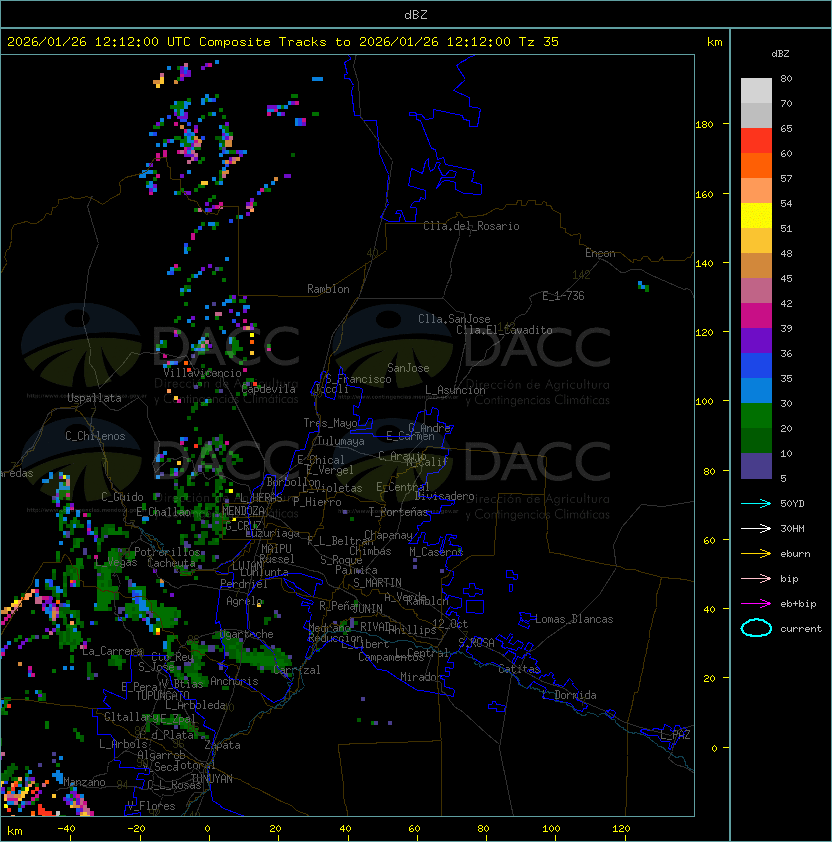Click the 'Lomas_Blancas' label
The image size is (832, 842).
pos(574,619)
